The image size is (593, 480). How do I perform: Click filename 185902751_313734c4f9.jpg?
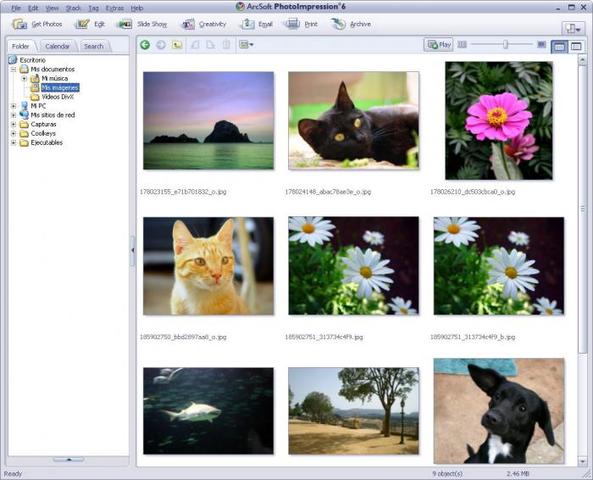point(324,337)
